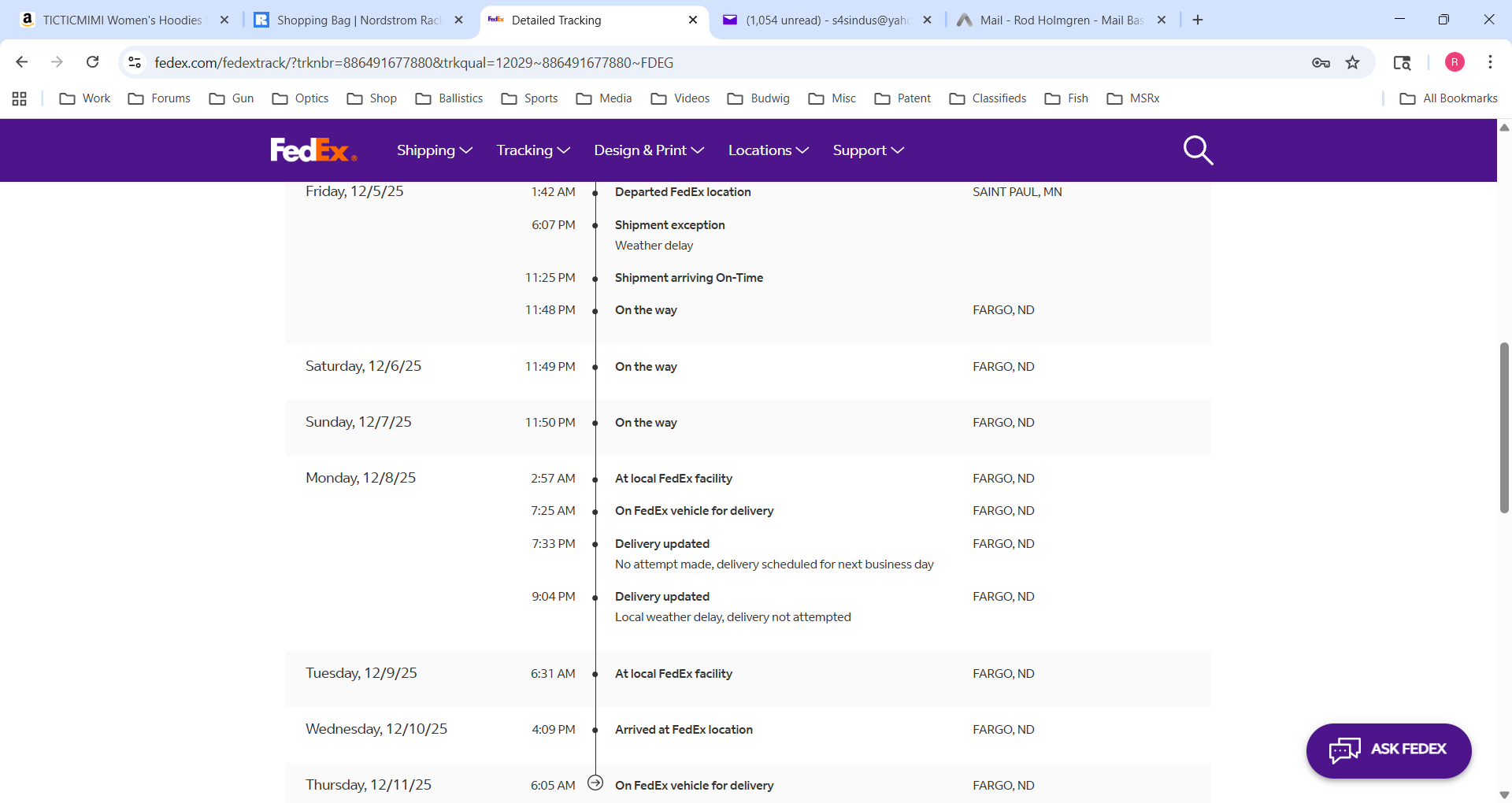The image size is (1512, 803).
Task: Open the Fish bookmarks folder
Action: click(x=1066, y=98)
